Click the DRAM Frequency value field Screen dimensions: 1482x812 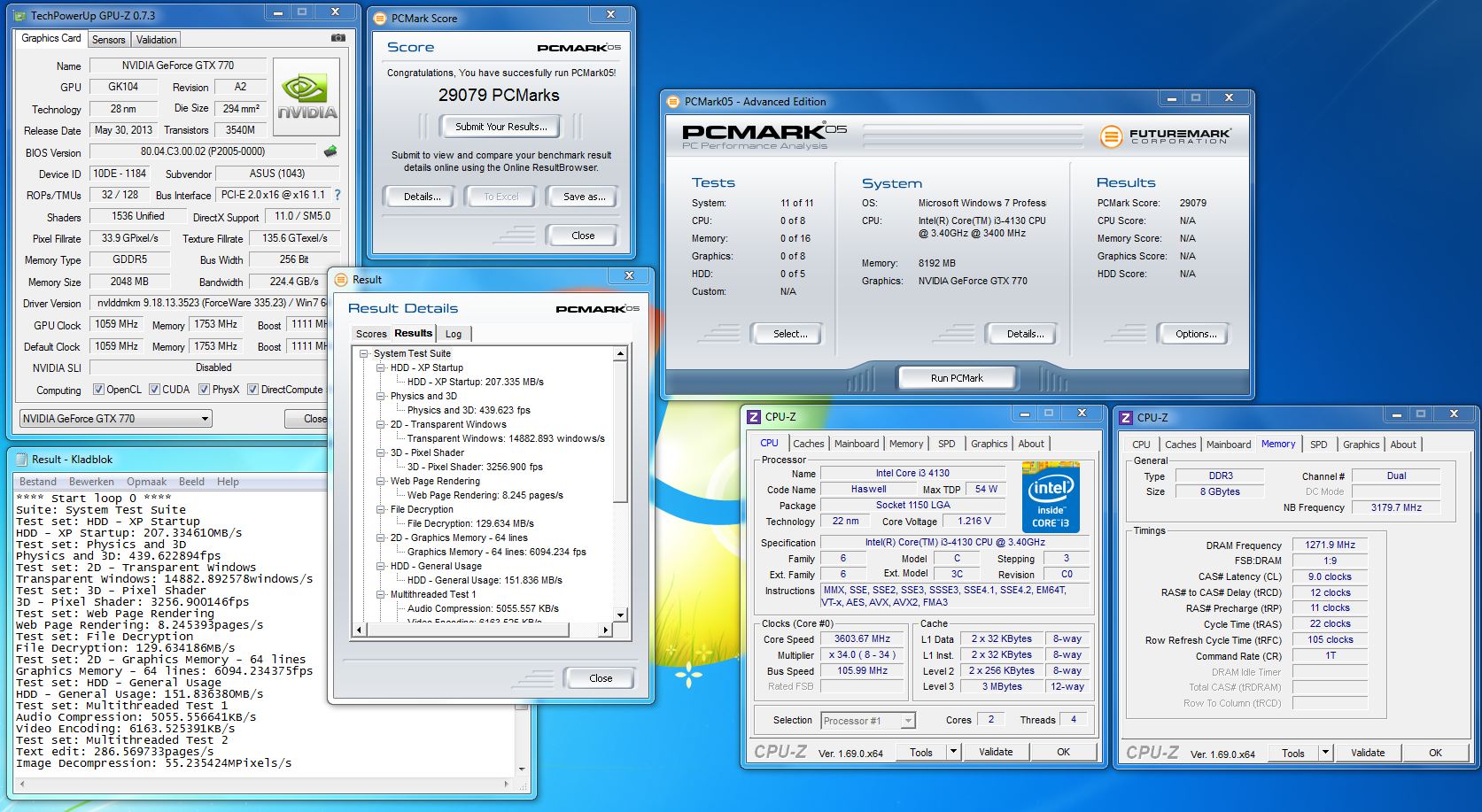click(x=1330, y=545)
